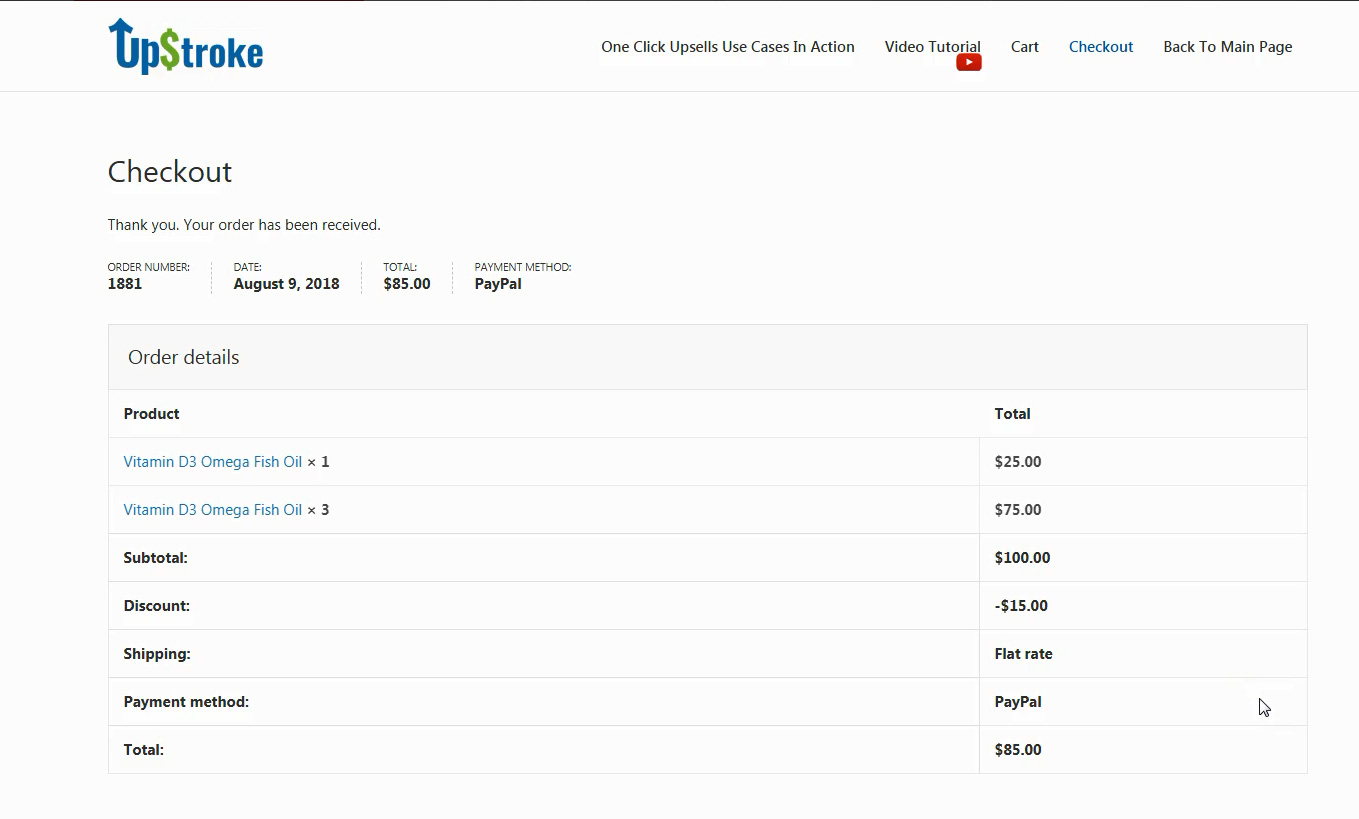Image resolution: width=1359 pixels, height=819 pixels.
Task: Click the date August 9, 2018
Action: click(286, 284)
